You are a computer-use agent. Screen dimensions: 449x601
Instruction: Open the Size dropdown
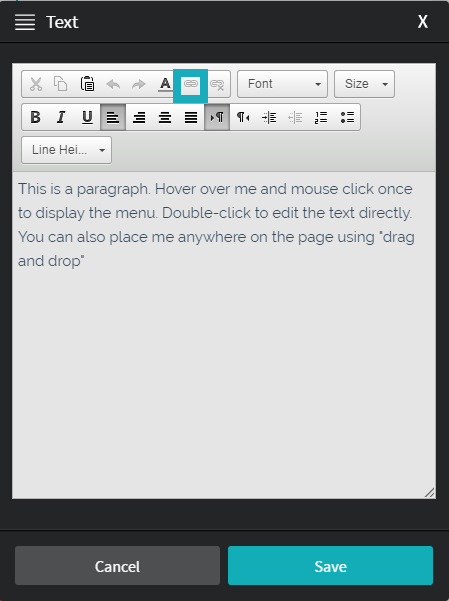pyautogui.click(x=364, y=84)
